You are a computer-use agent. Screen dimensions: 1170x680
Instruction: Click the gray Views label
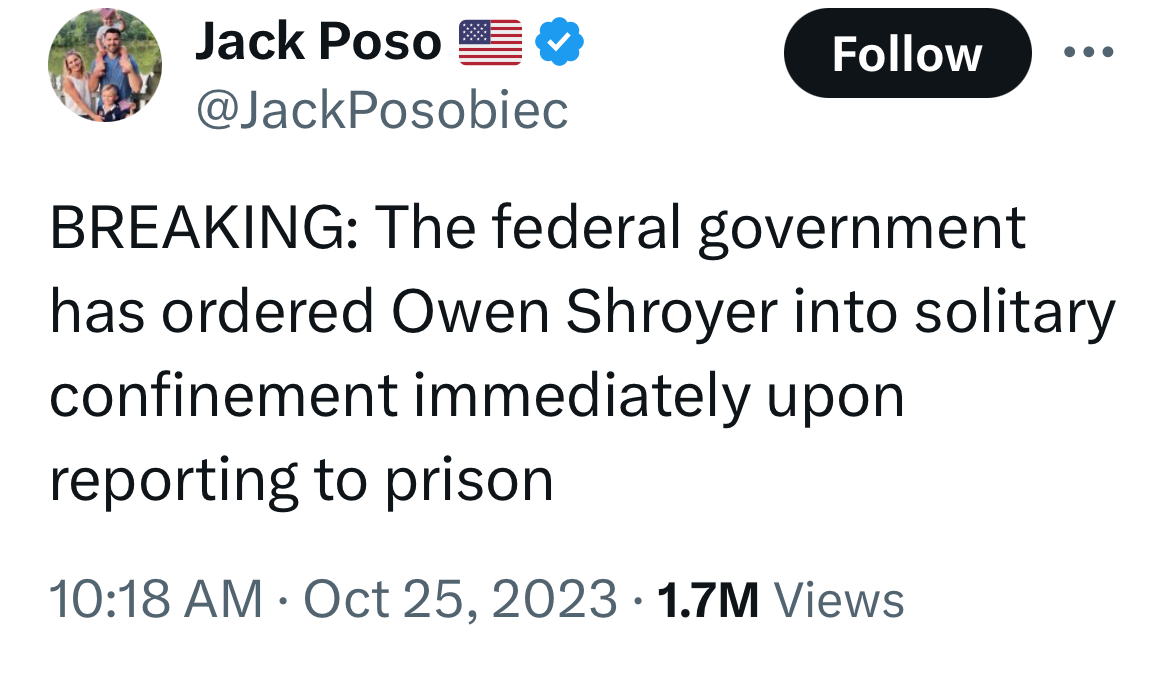840,601
